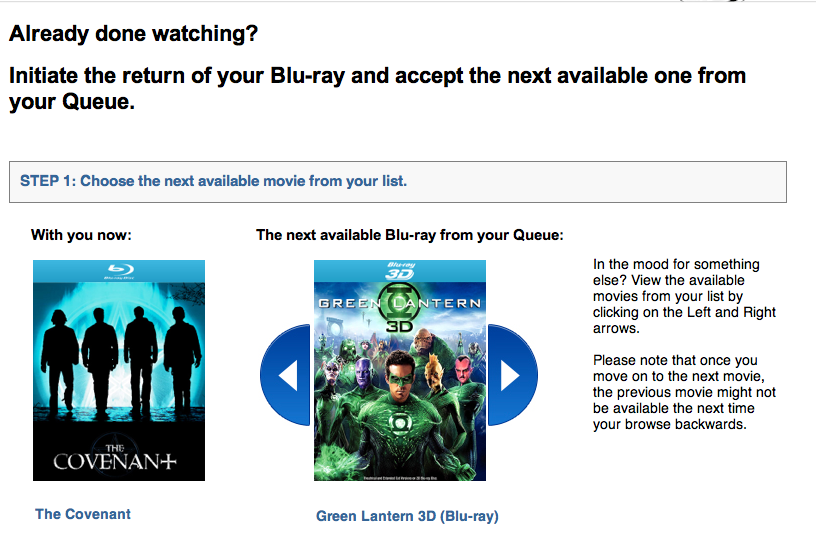Open The Covenant cover thumbnail
The image size is (816, 545).
point(119,370)
